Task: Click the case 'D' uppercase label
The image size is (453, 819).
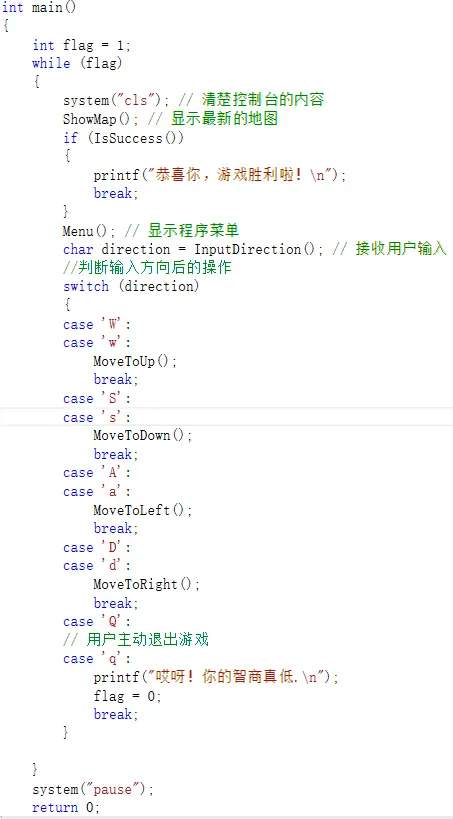Action: click(97, 547)
